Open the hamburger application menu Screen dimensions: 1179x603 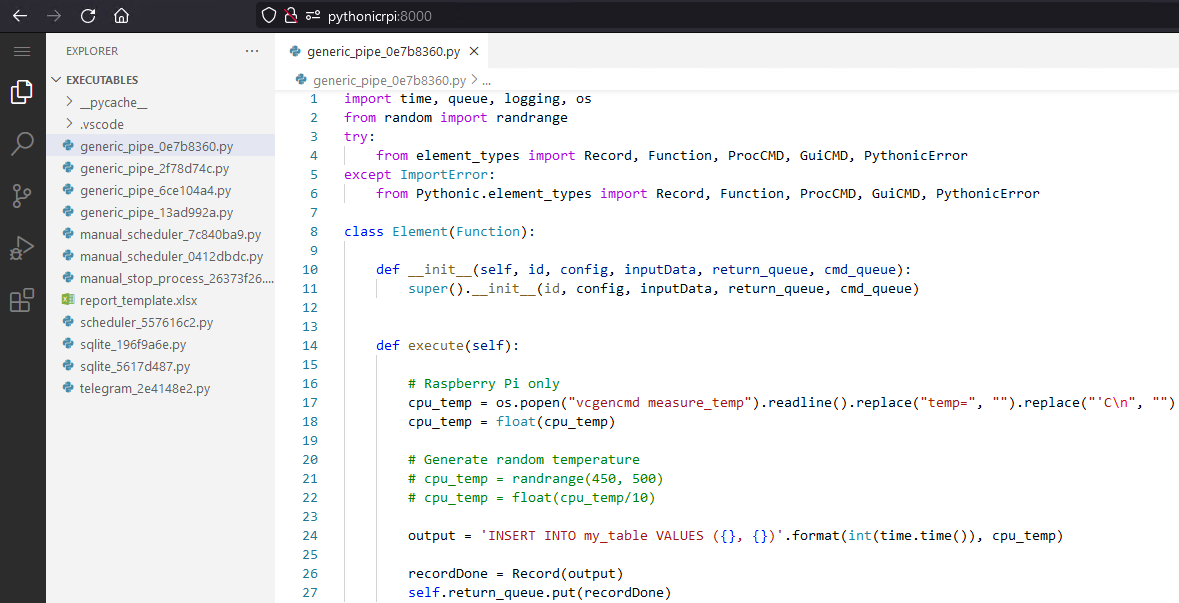coord(22,51)
